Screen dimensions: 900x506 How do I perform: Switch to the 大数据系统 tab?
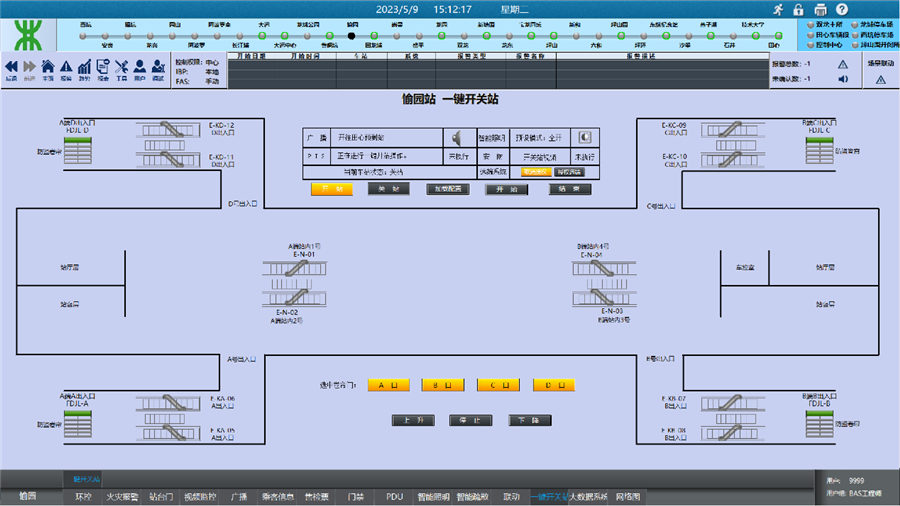click(x=588, y=497)
